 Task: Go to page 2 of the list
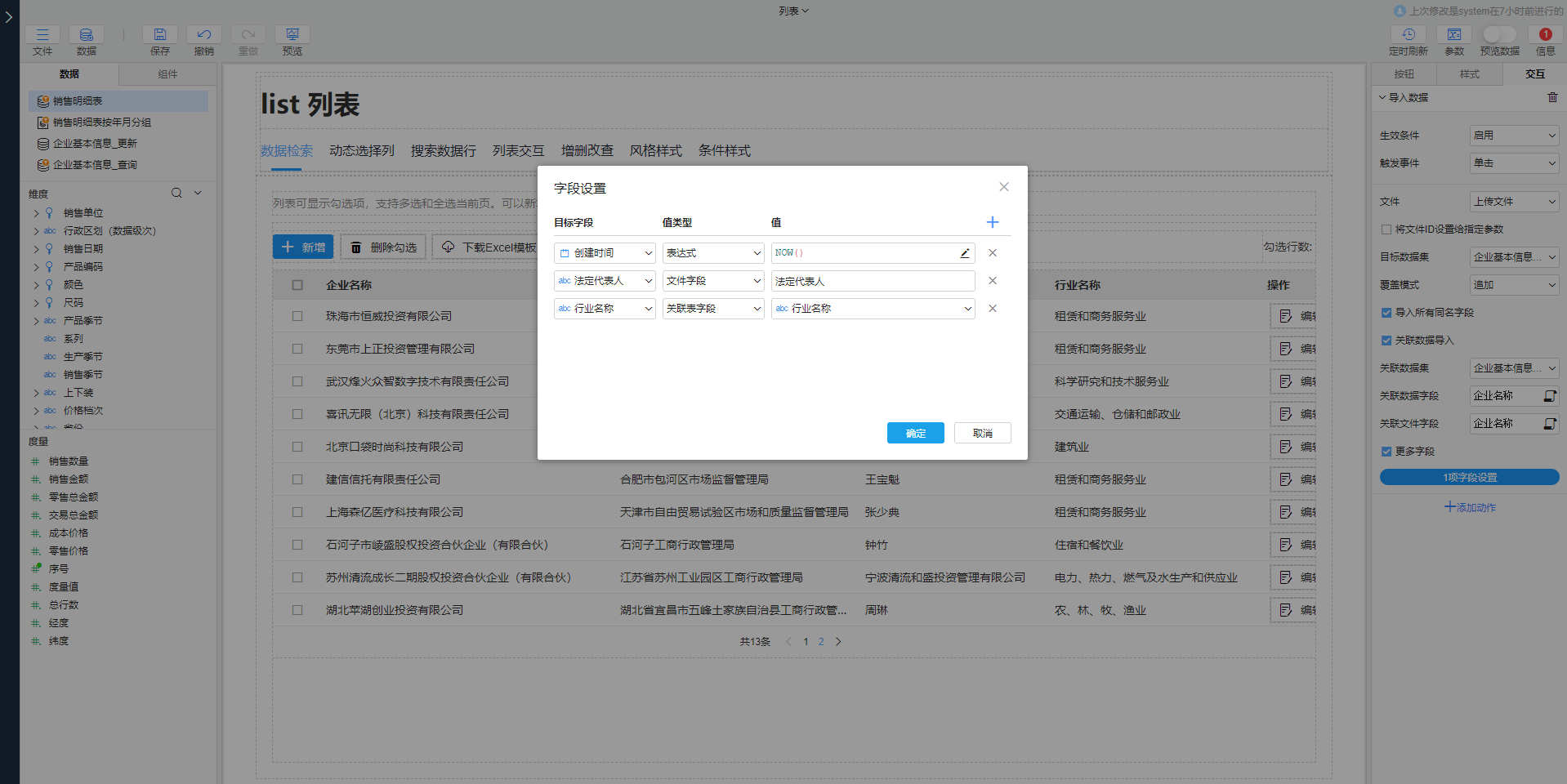click(x=821, y=641)
